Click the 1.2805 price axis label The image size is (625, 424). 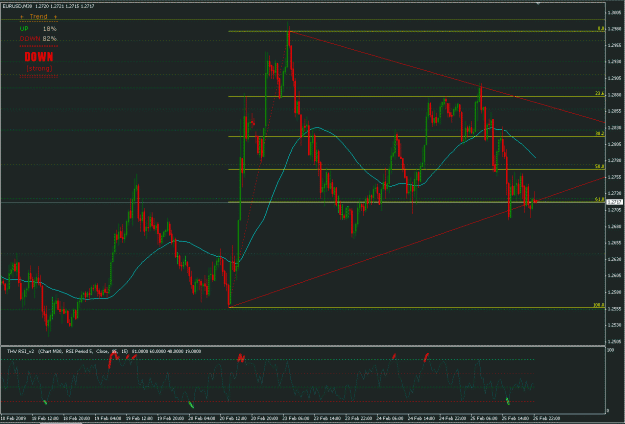tap(614, 144)
